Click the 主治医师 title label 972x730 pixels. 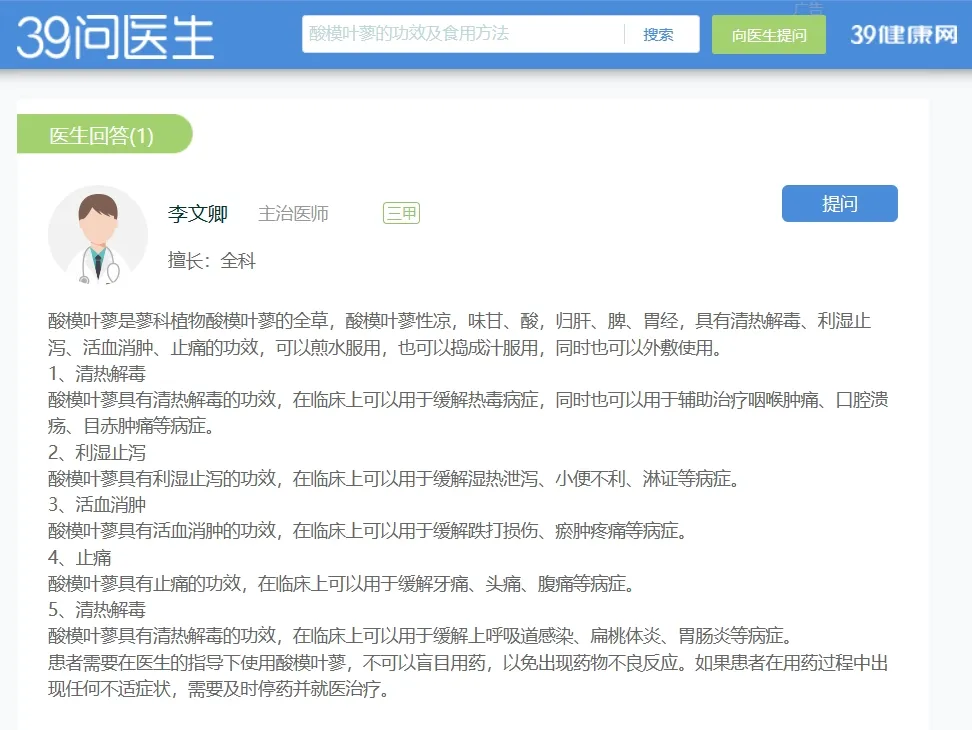click(293, 214)
